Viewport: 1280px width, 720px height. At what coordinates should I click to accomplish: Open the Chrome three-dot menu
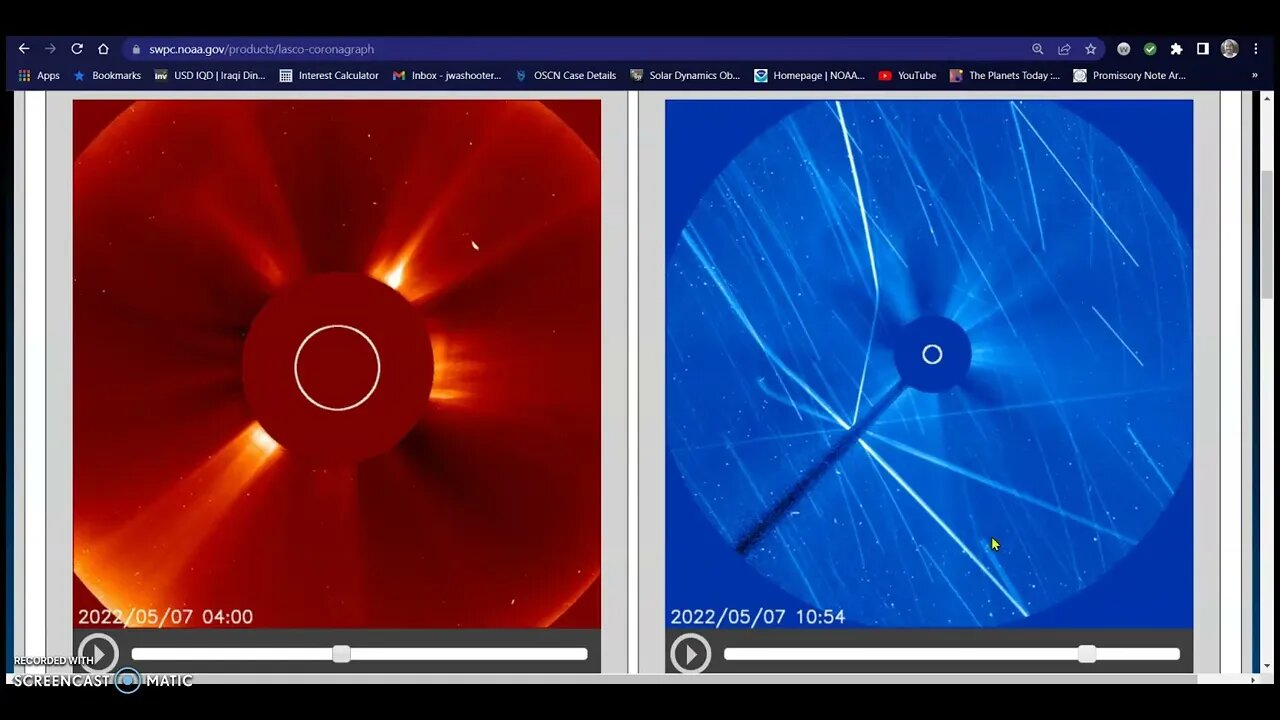(1255, 49)
